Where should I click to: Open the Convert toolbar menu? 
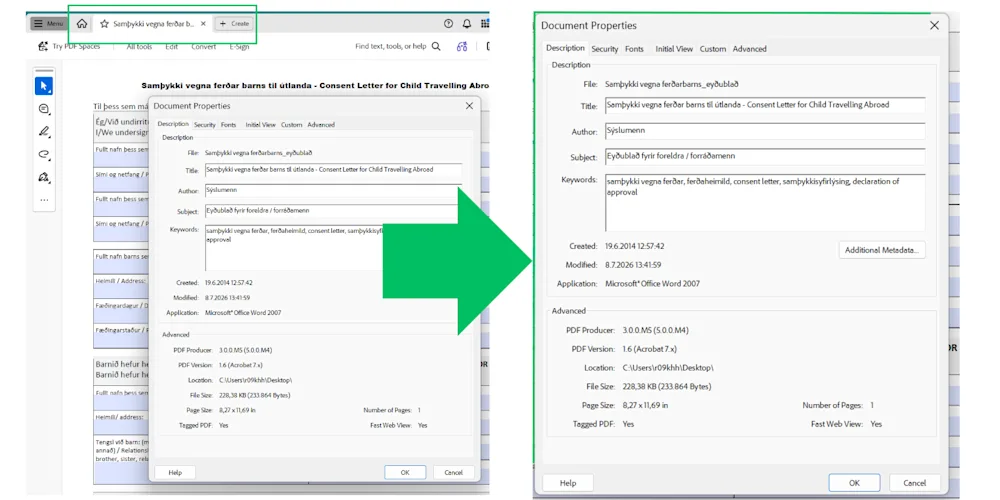click(203, 47)
